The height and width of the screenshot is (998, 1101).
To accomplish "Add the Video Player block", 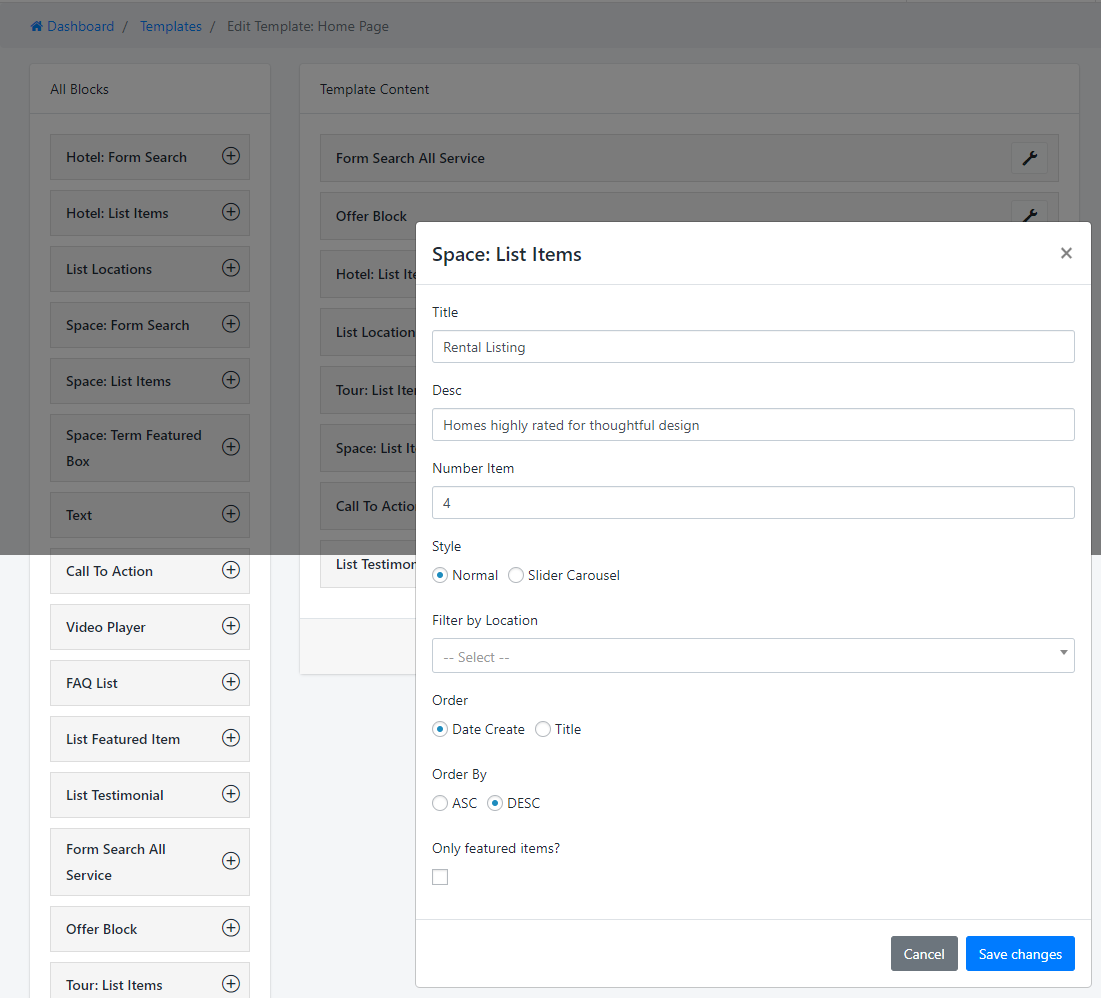I will pos(231,626).
